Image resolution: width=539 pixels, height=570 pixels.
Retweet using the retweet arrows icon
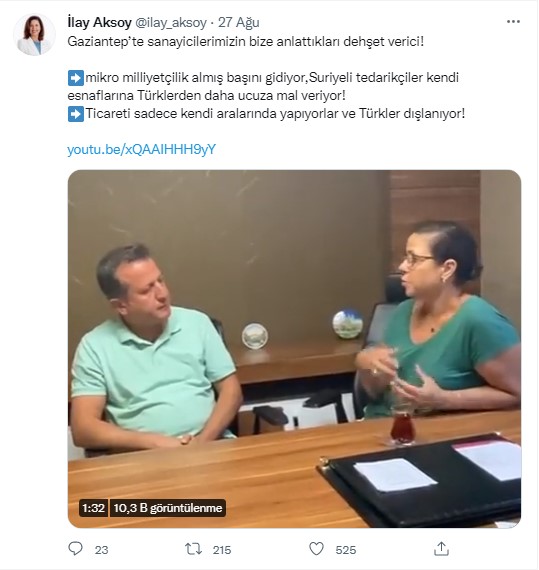[193, 549]
